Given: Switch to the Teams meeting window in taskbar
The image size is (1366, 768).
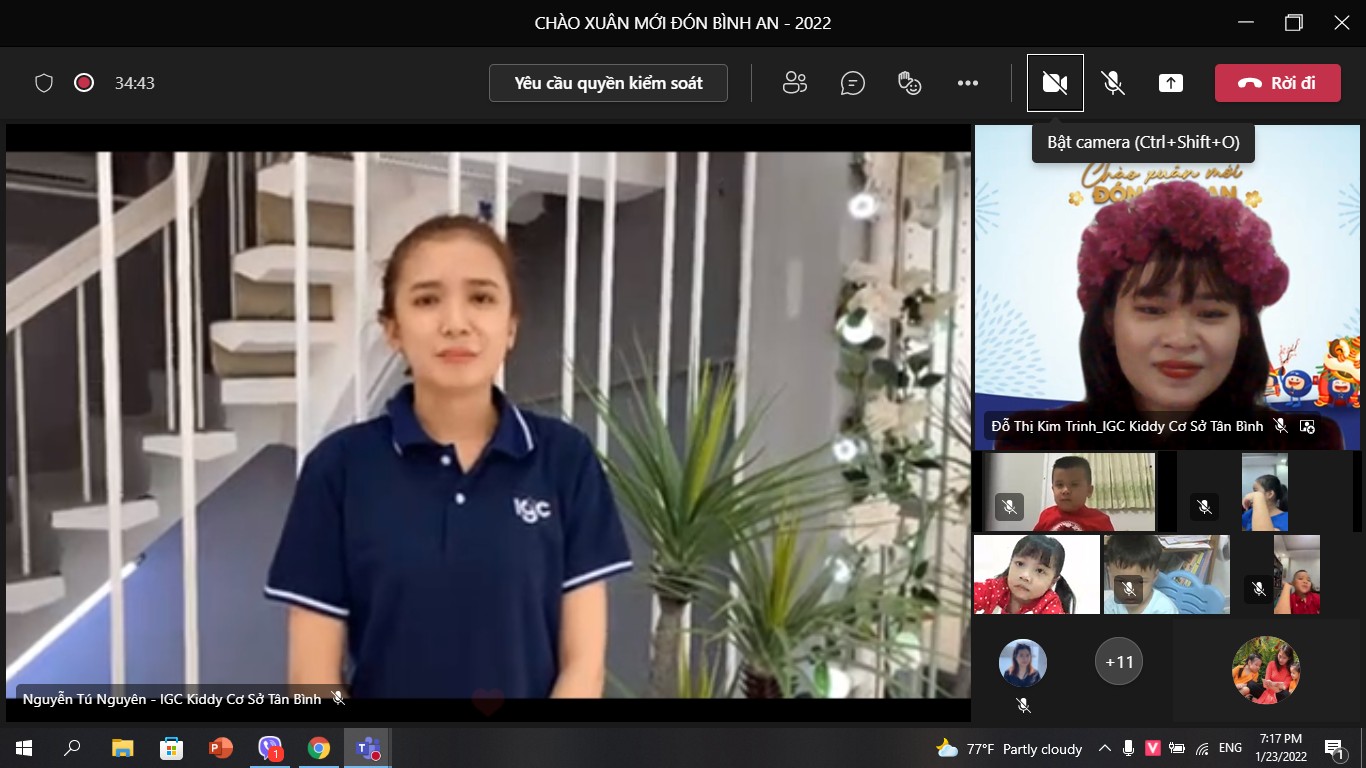Looking at the screenshot, I should [367, 748].
